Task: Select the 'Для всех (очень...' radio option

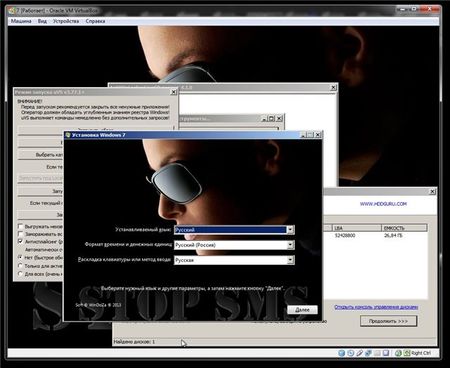Action: (x=20, y=274)
